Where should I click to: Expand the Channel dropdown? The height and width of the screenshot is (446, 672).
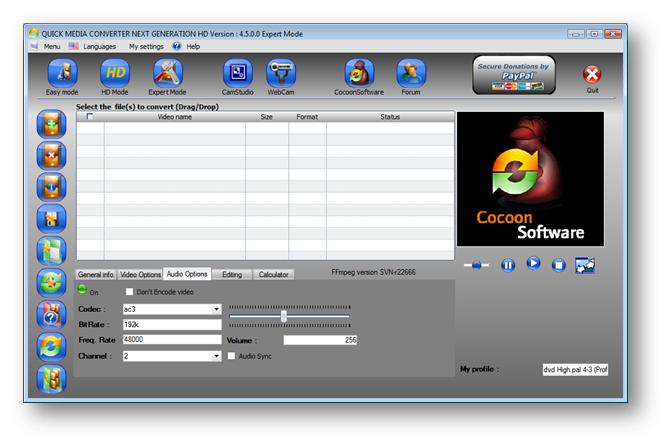pos(216,356)
